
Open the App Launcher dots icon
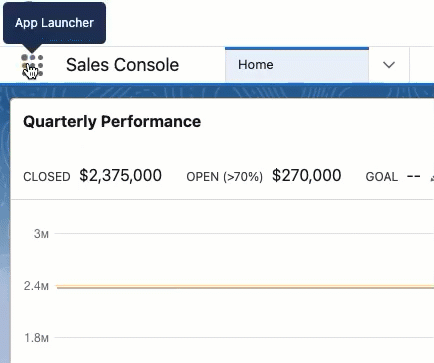tap(32, 65)
